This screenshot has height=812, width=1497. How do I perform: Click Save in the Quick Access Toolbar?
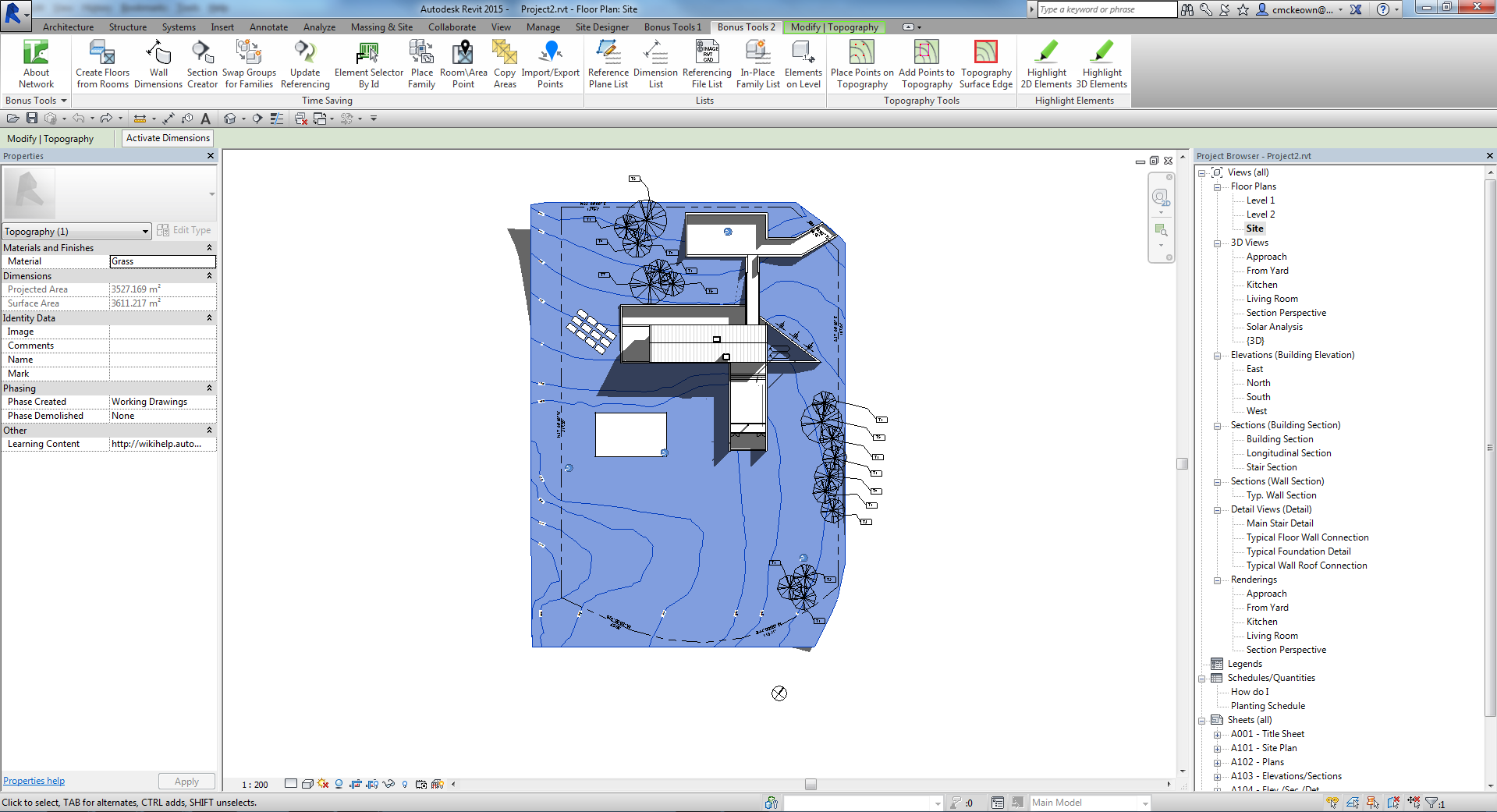pos(32,118)
